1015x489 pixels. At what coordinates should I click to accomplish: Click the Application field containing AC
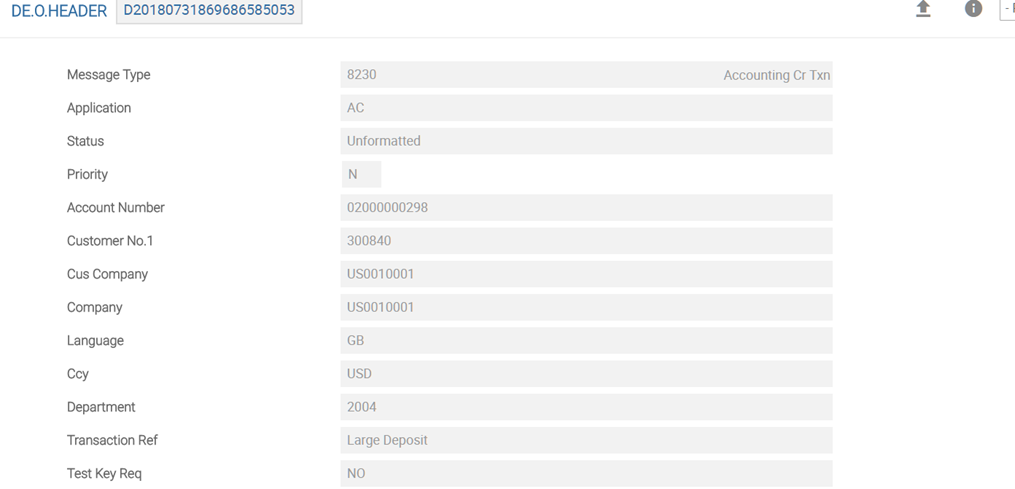[x=586, y=108]
